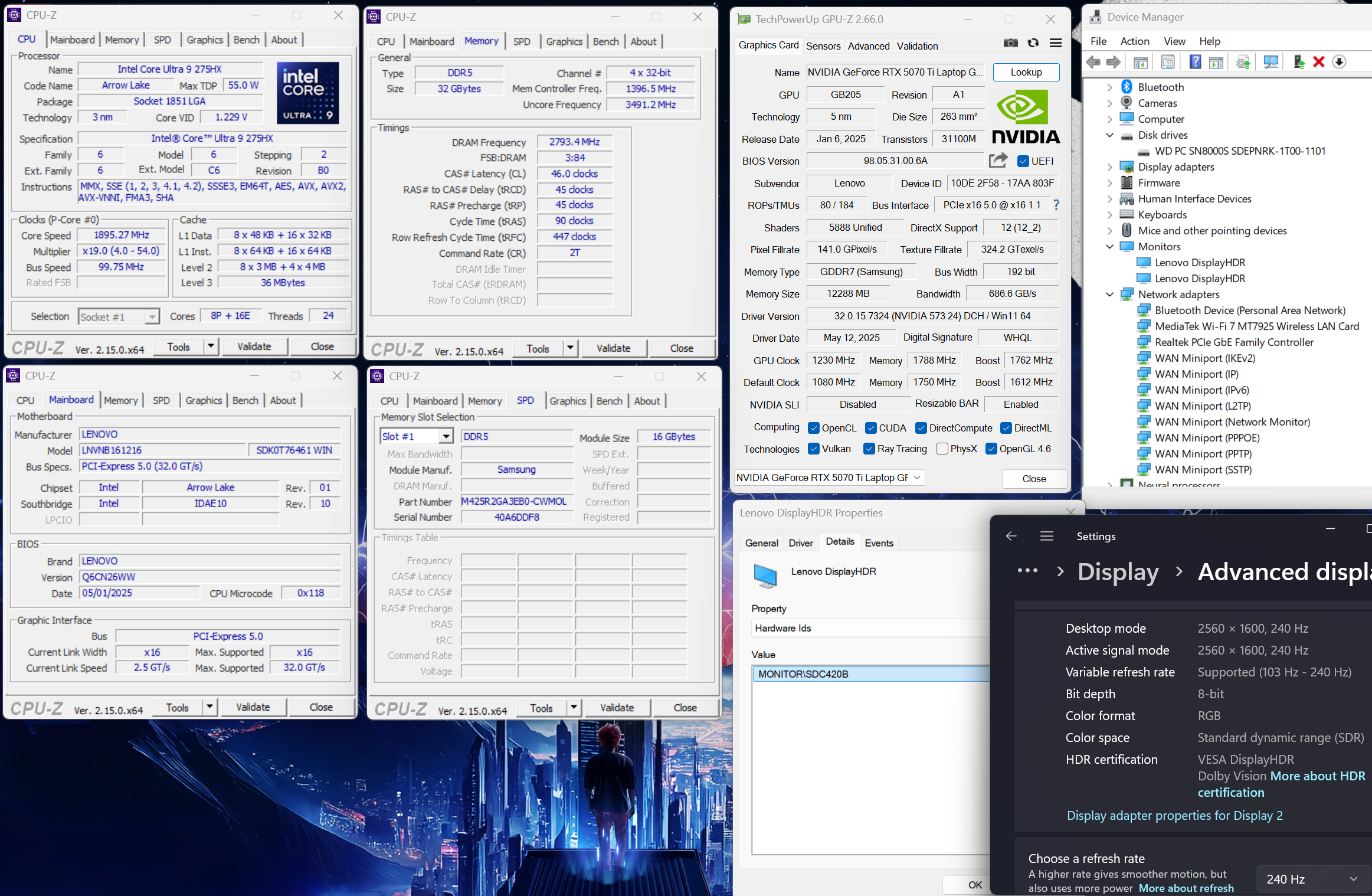Viewport: 1372px width, 896px height.
Task: Click the Lenovo DisplayHDR monitor icon in Properties
Action: 765,575
